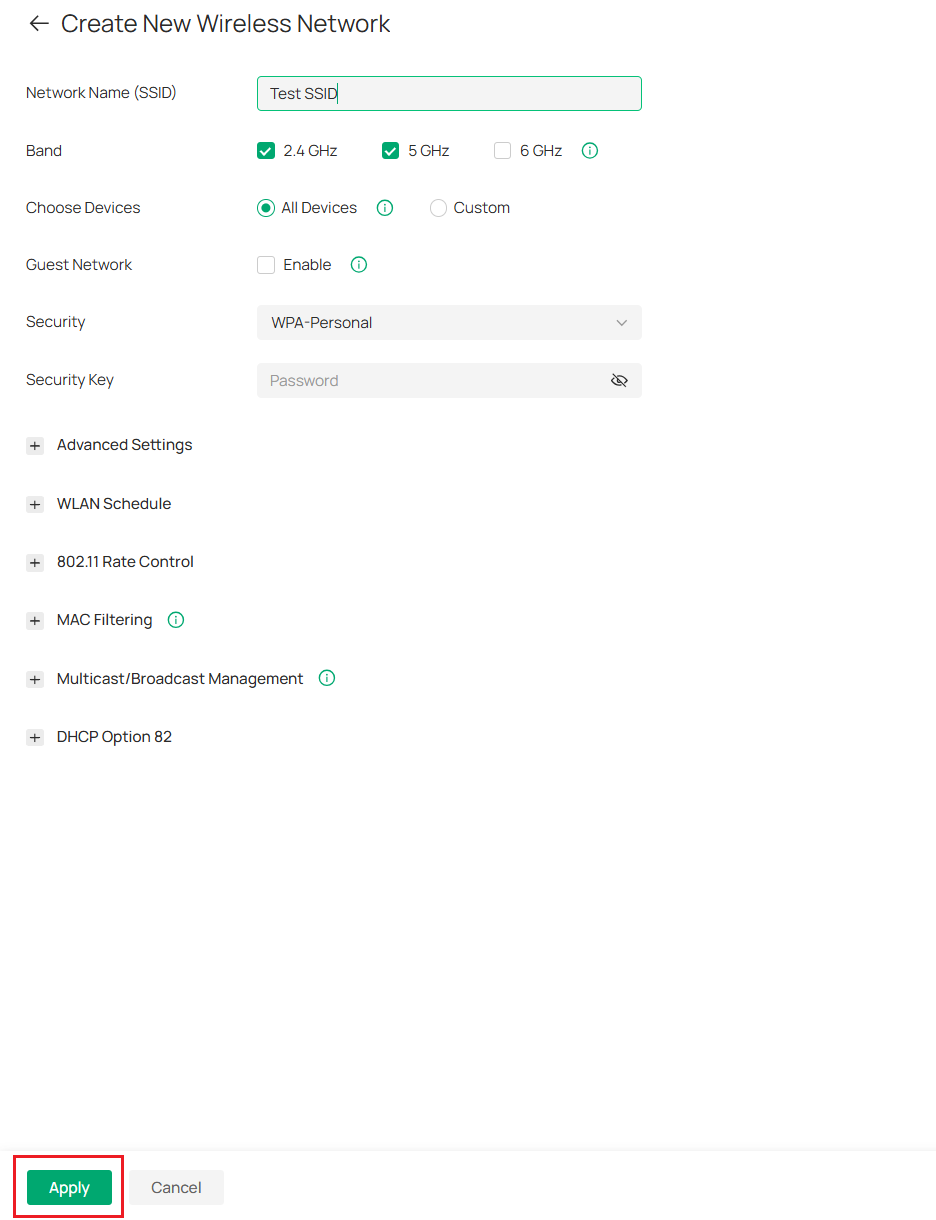Image resolution: width=936 pixels, height=1220 pixels.
Task: Expand the MAC Filtering section
Action: point(35,621)
